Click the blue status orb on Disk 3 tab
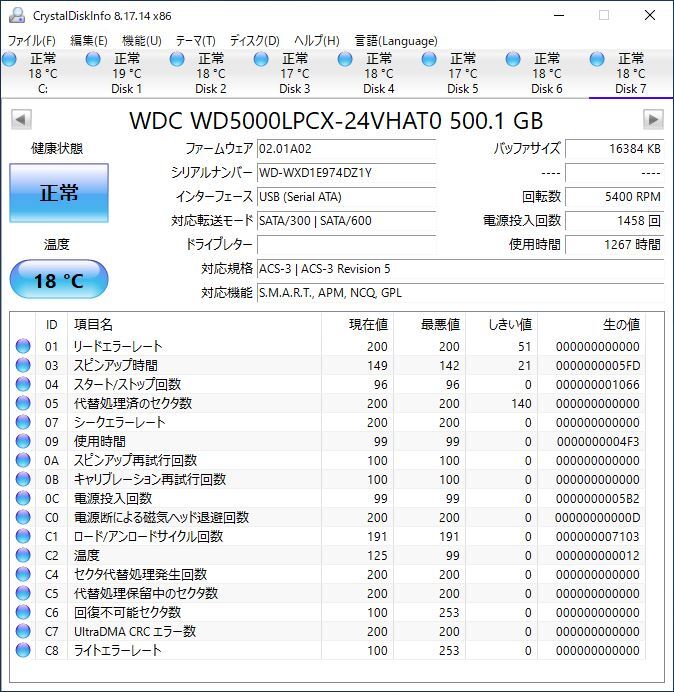This screenshot has height=692, width=674. (261, 59)
